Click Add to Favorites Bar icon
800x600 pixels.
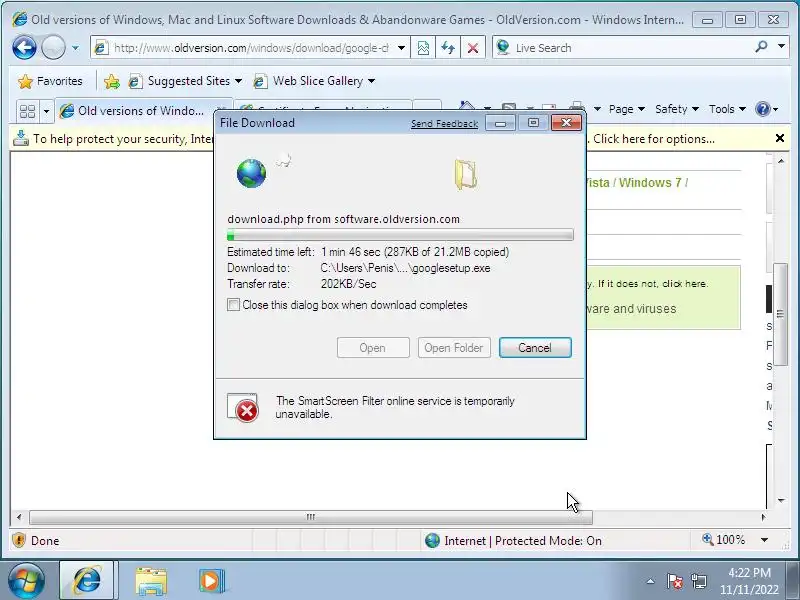[x=112, y=81]
